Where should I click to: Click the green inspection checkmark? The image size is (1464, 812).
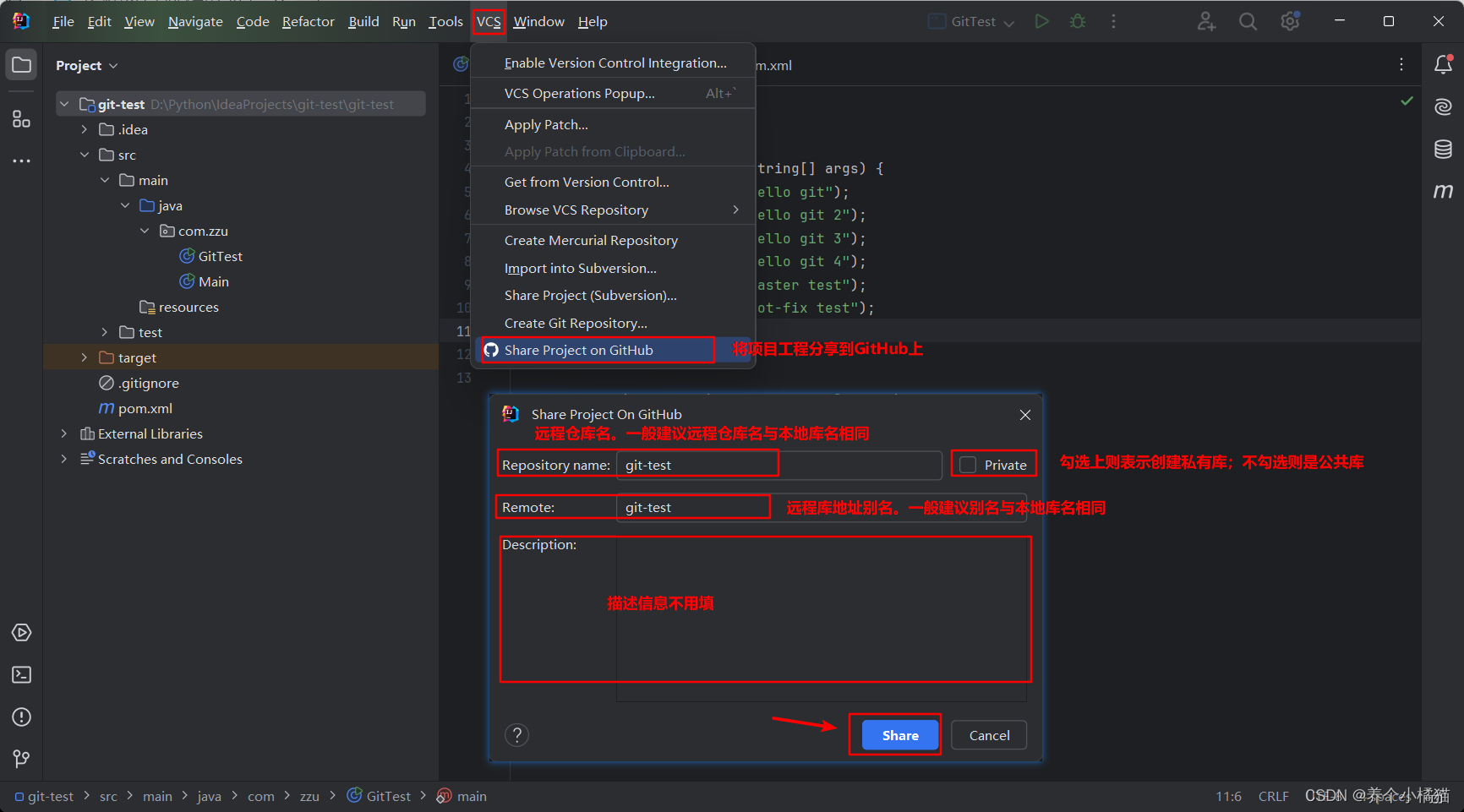click(1407, 101)
